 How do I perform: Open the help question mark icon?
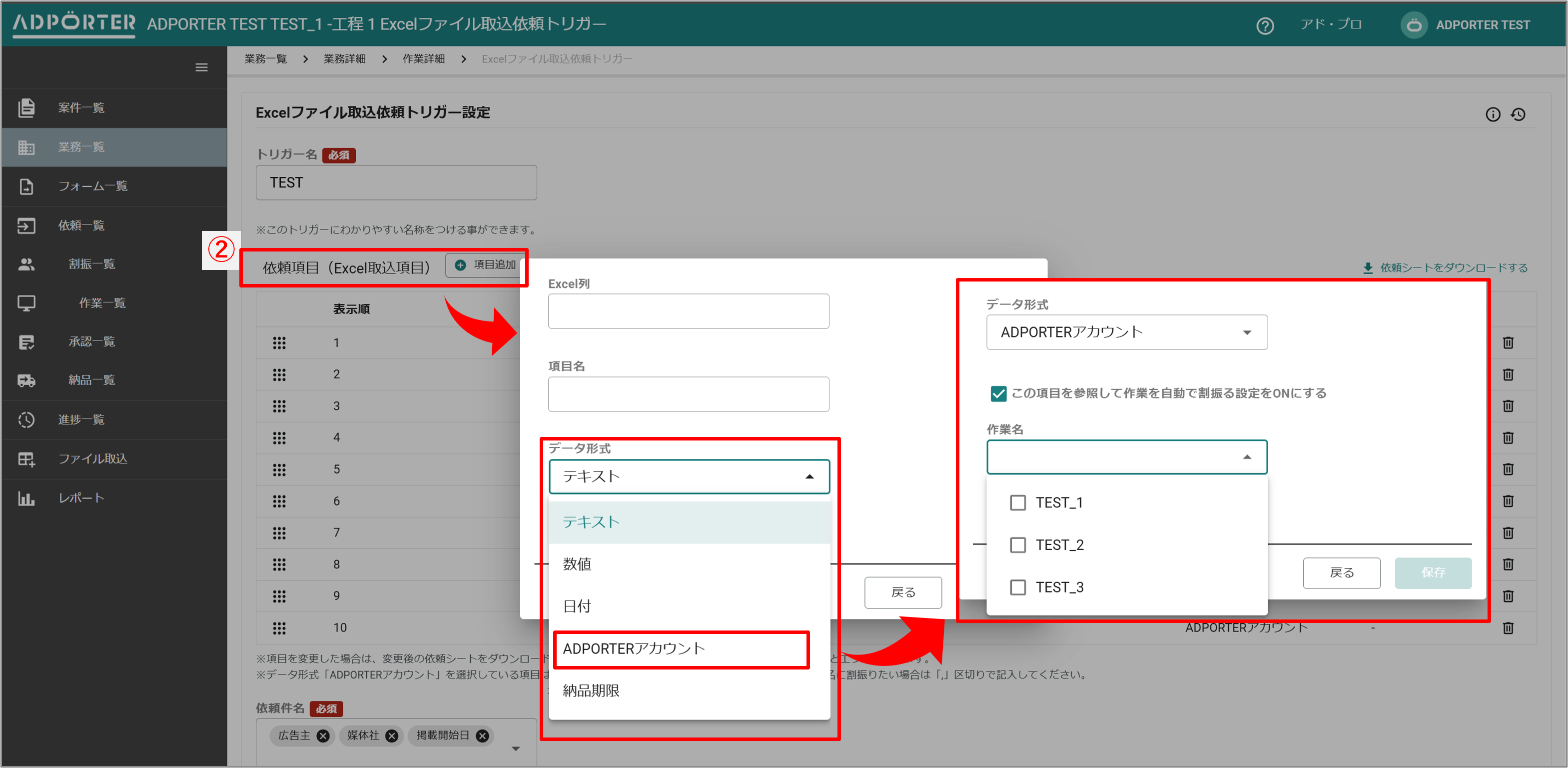tap(1265, 25)
